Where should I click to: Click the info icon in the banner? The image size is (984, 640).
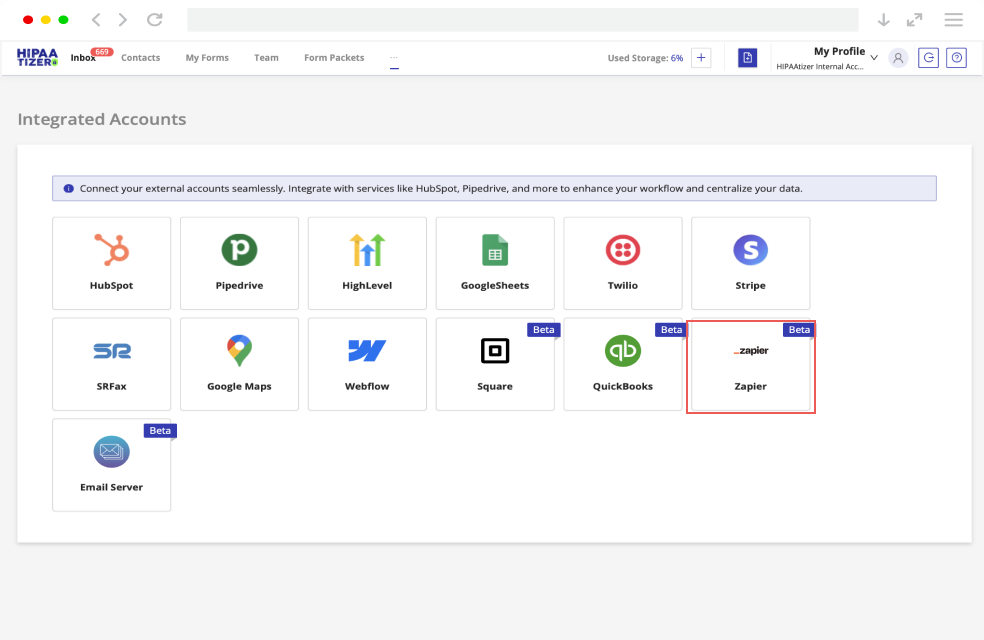69,188
